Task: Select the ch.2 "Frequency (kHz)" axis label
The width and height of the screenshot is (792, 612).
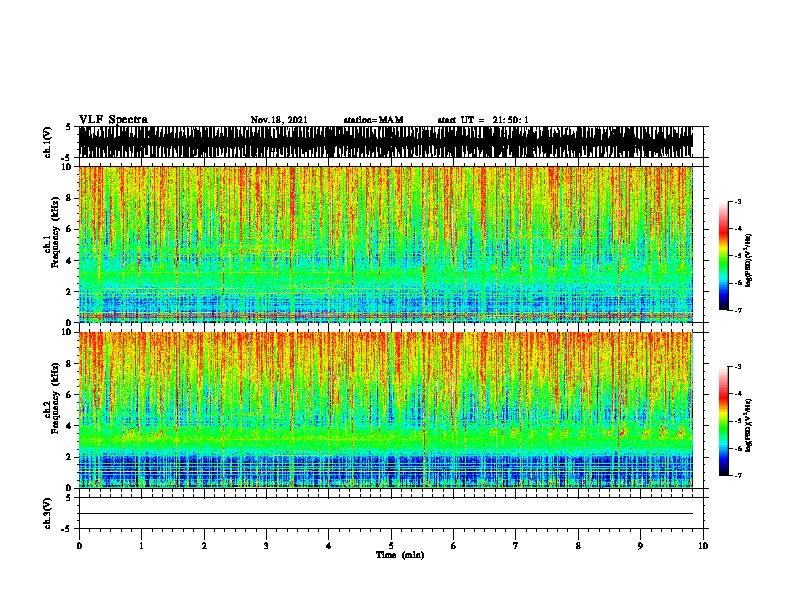Action: pos(55,398)
